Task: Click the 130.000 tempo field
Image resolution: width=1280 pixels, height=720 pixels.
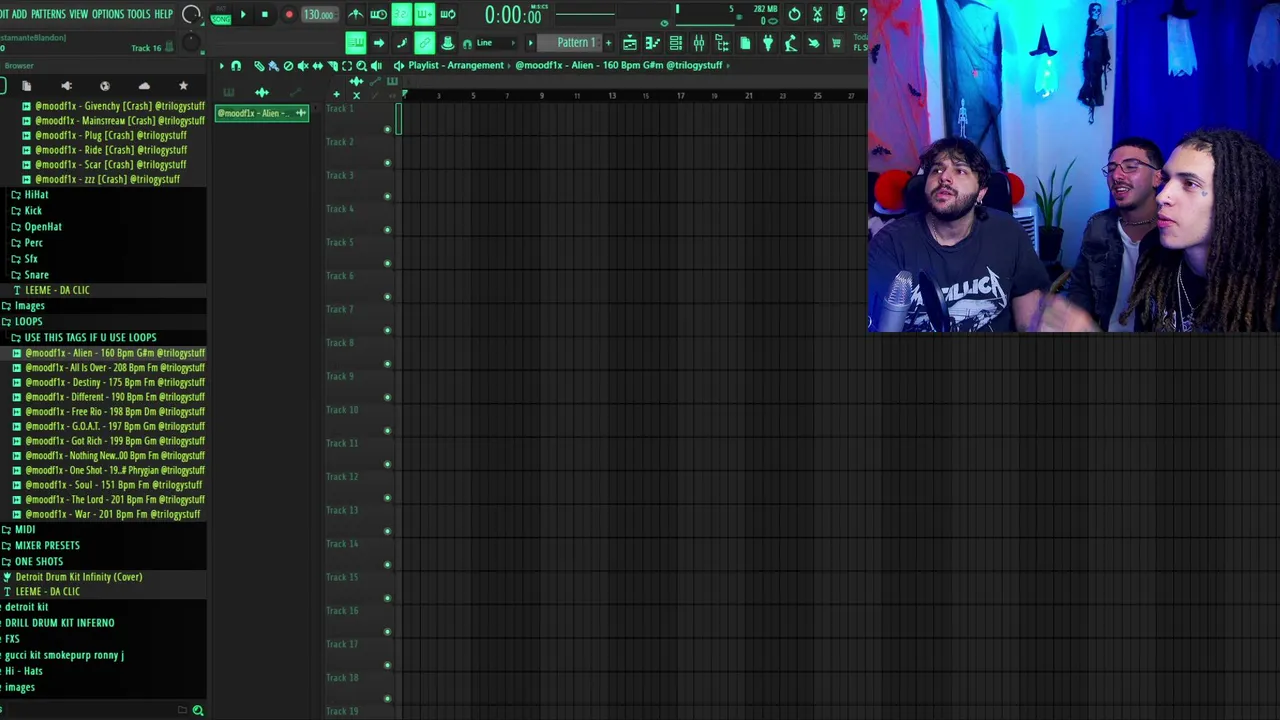Action: (318, 15)
